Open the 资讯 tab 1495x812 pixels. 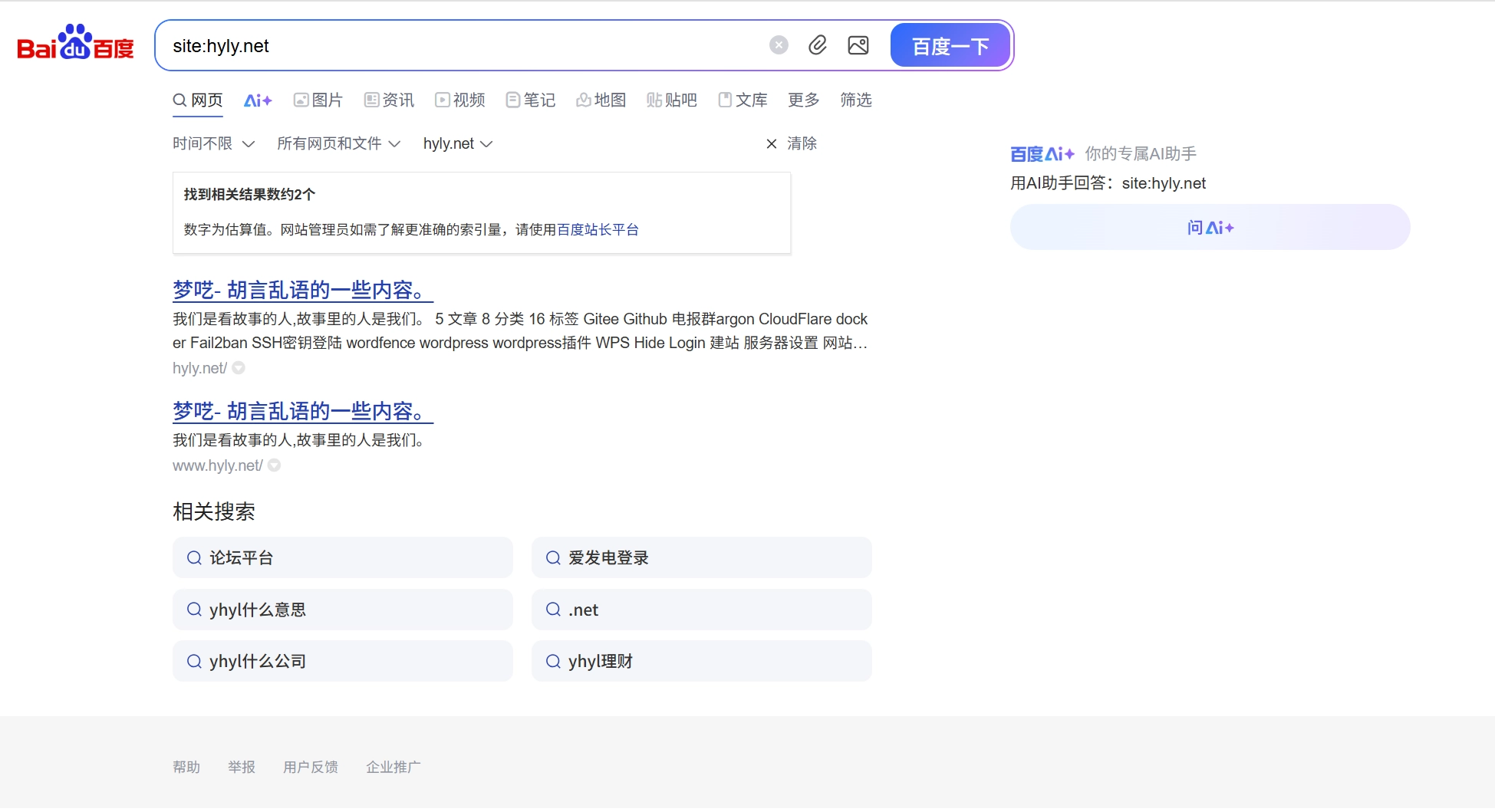click(x=389, y=100)
